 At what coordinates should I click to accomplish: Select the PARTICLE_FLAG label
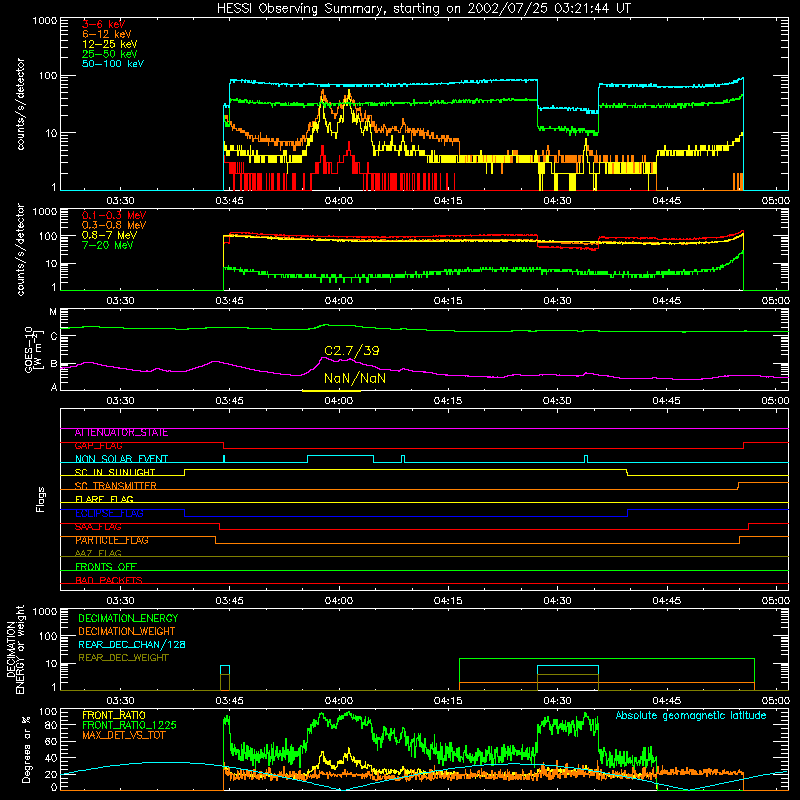click(x=112, y=540)
